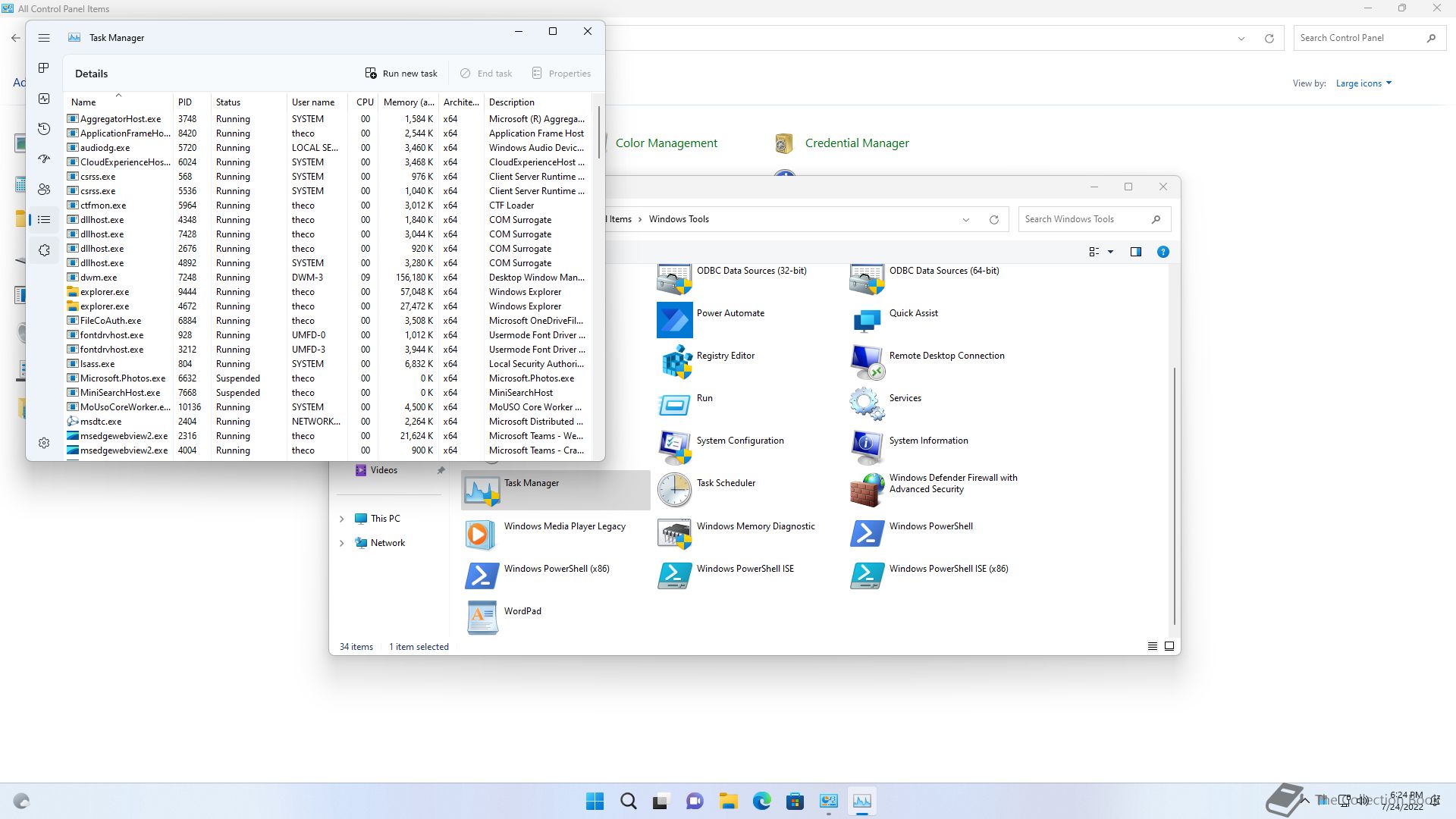
Task: Open Task Manager hamburger navigation menu
Action: click(44, 38)
